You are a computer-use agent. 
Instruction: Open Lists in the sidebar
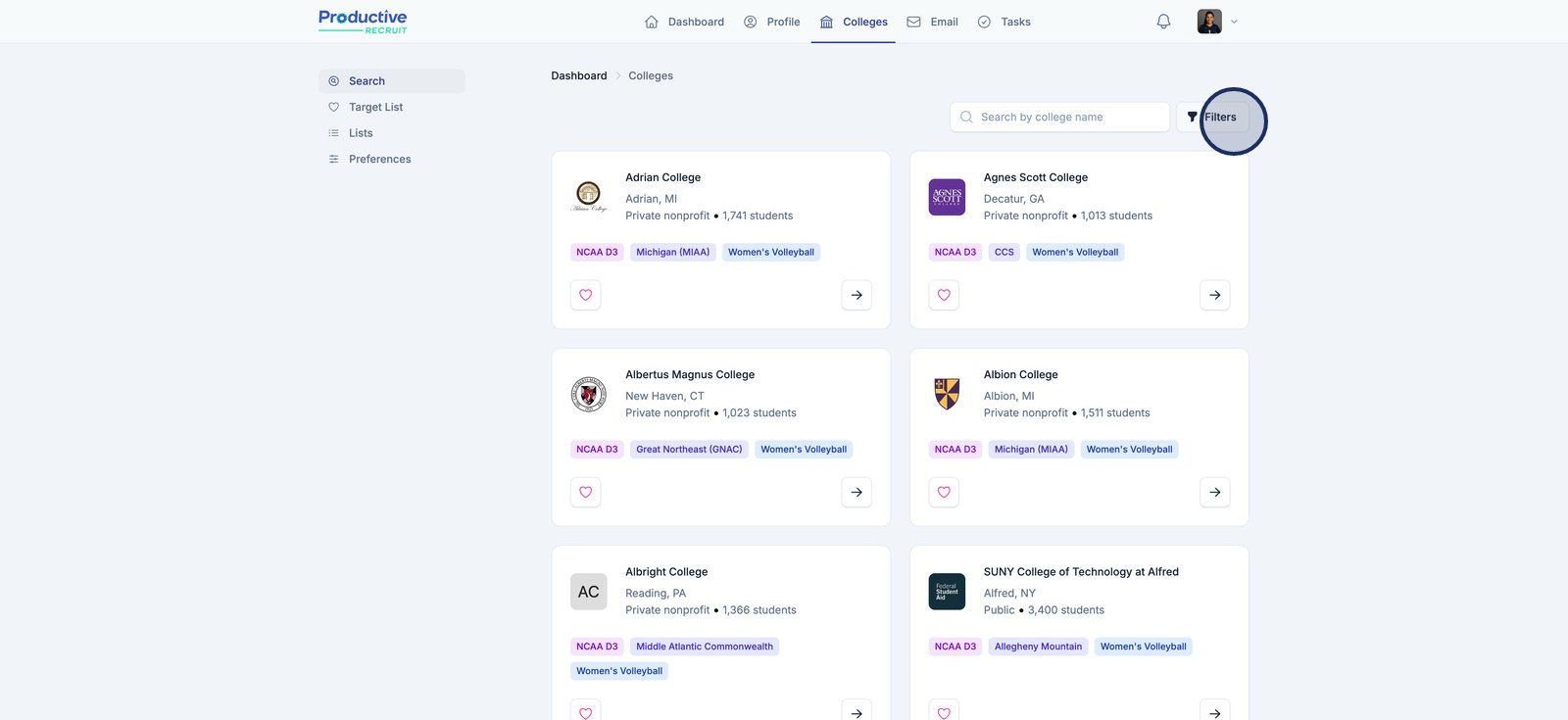point(392,133)
